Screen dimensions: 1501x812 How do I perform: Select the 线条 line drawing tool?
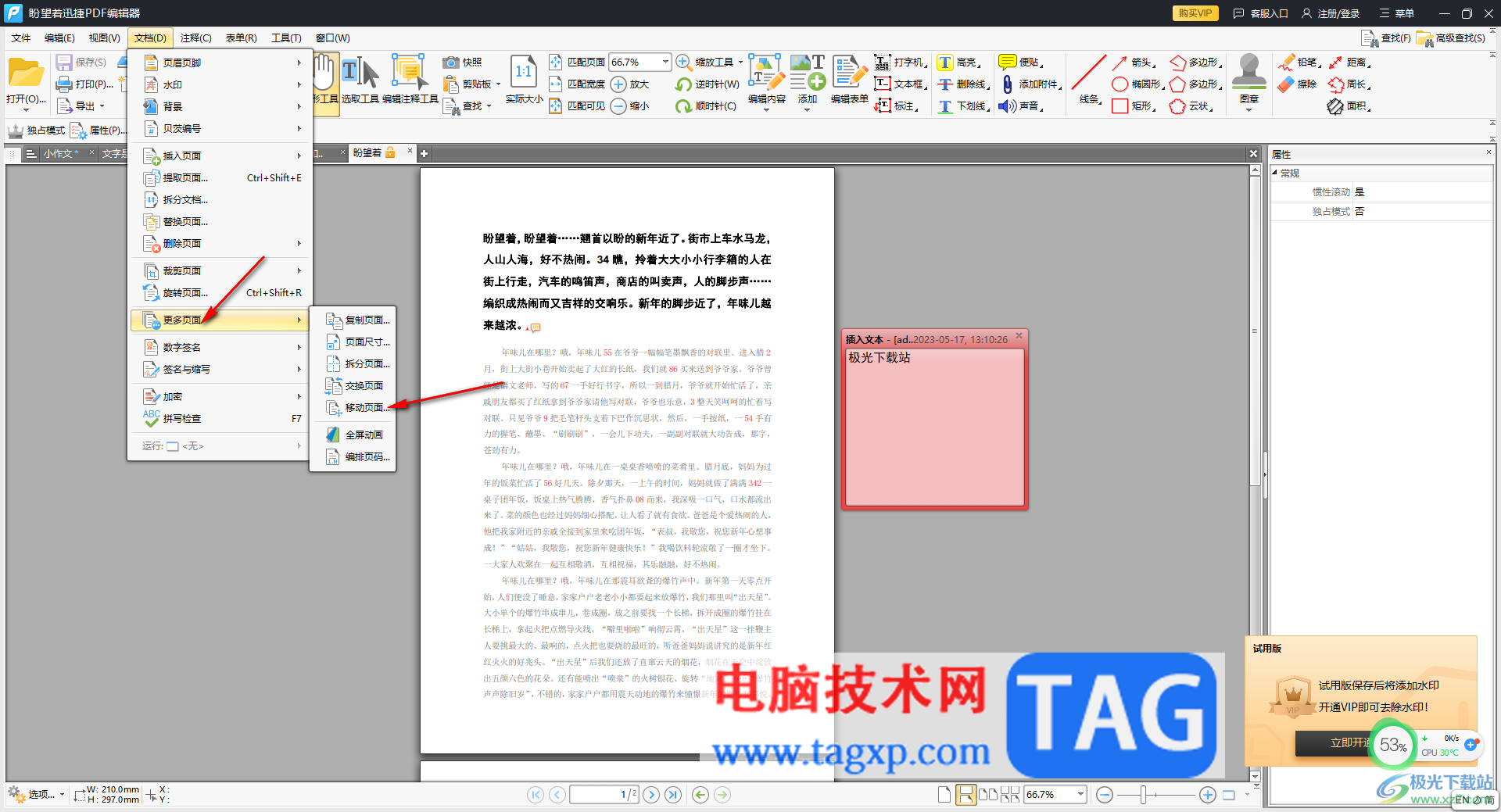(1089, 80)
